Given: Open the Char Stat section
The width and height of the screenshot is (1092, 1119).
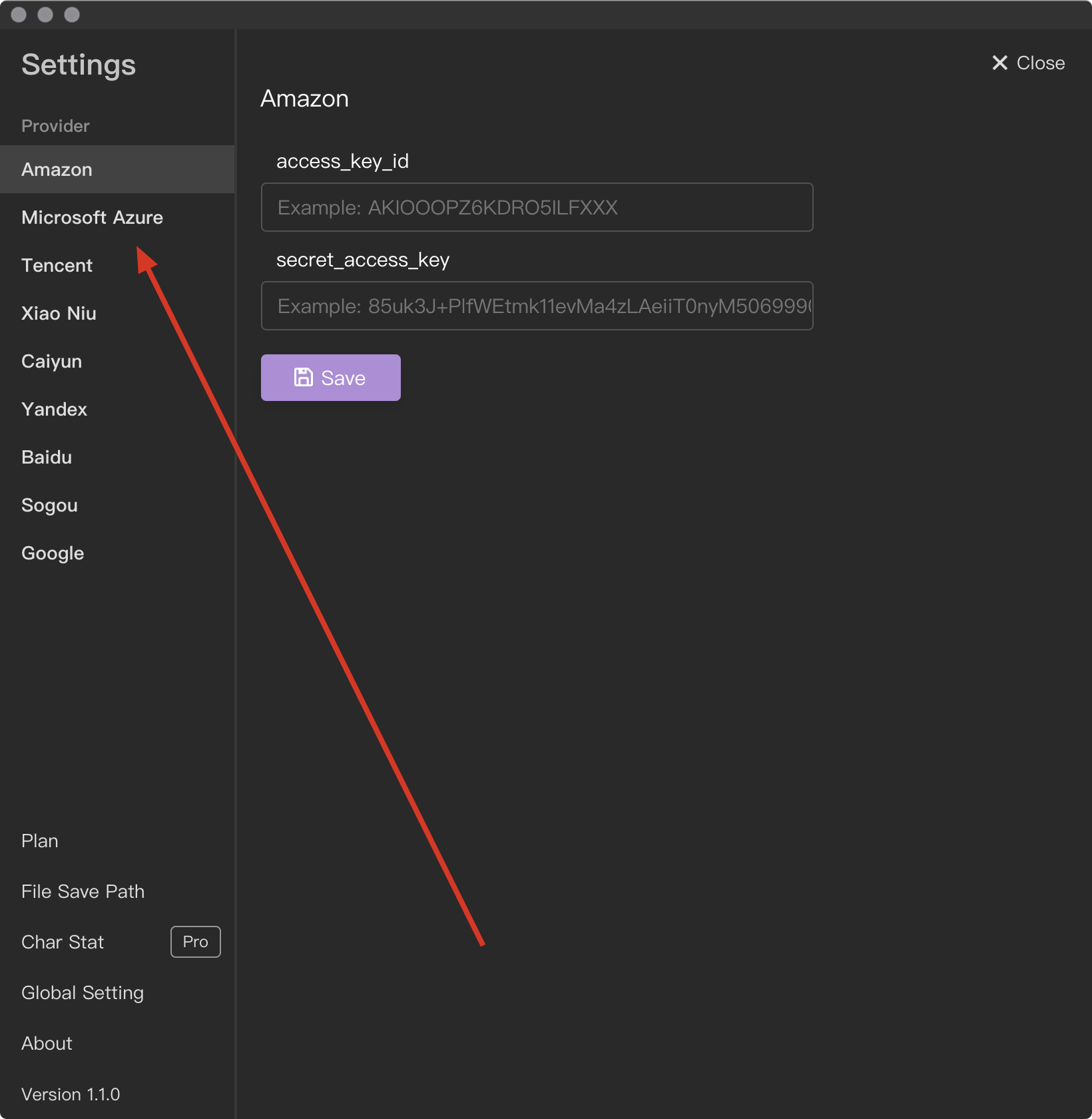Looking at the screenshot, I should click(x=63, y=942).
